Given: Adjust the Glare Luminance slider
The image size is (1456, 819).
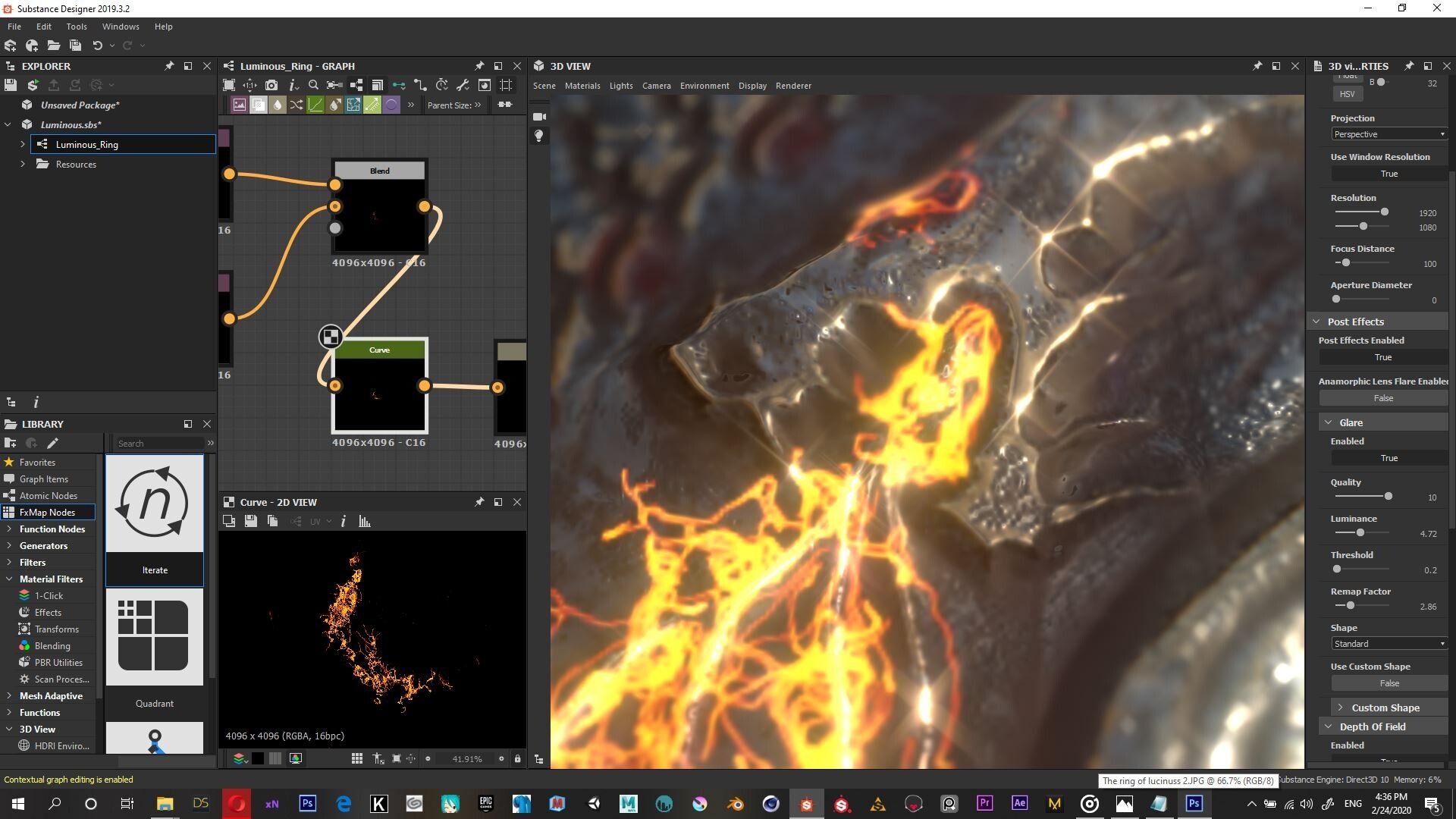Looking at the screenshot, I should [x=1360, y=533].
